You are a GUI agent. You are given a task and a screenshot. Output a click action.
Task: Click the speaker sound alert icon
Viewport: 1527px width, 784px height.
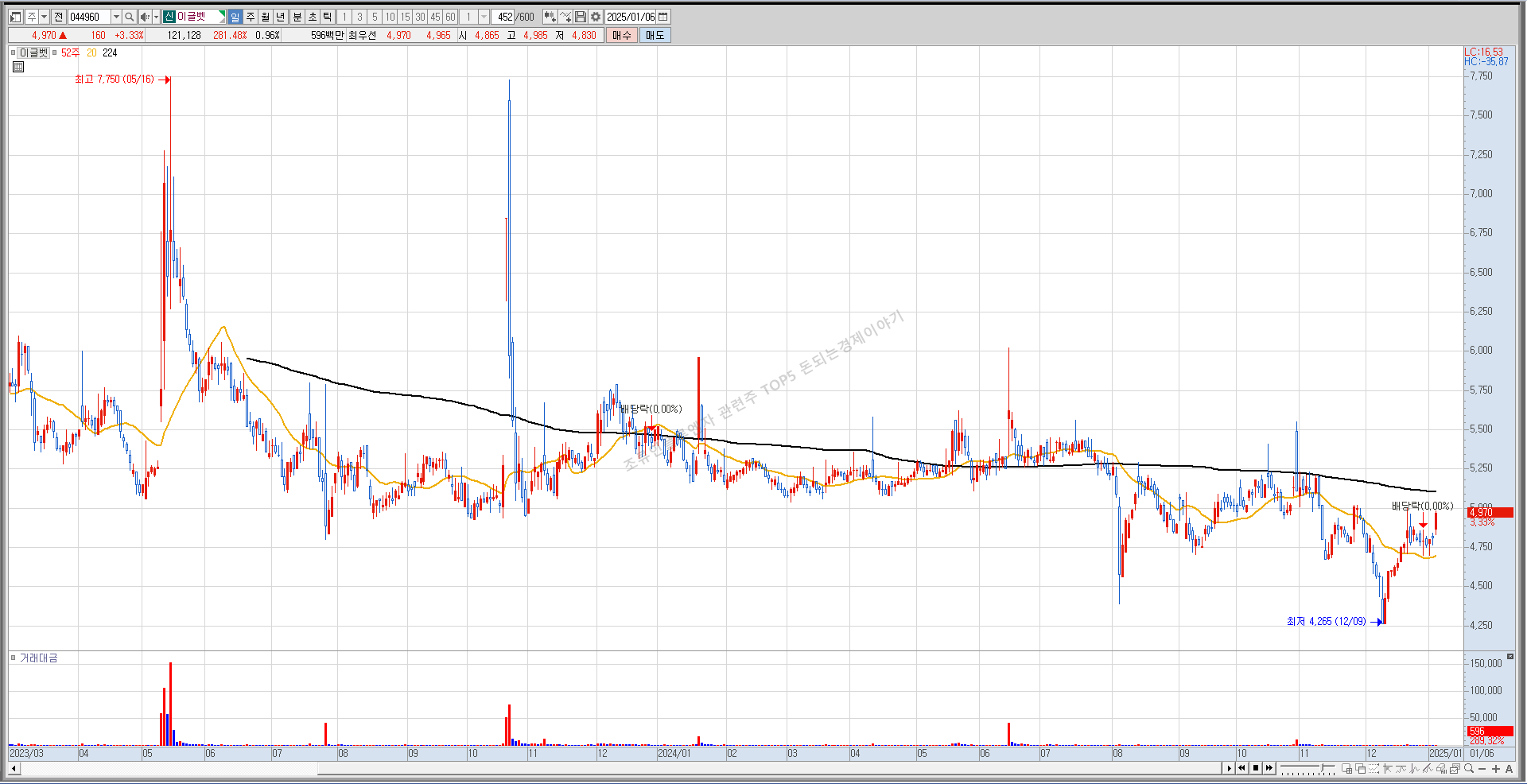(x=145, y=17)
